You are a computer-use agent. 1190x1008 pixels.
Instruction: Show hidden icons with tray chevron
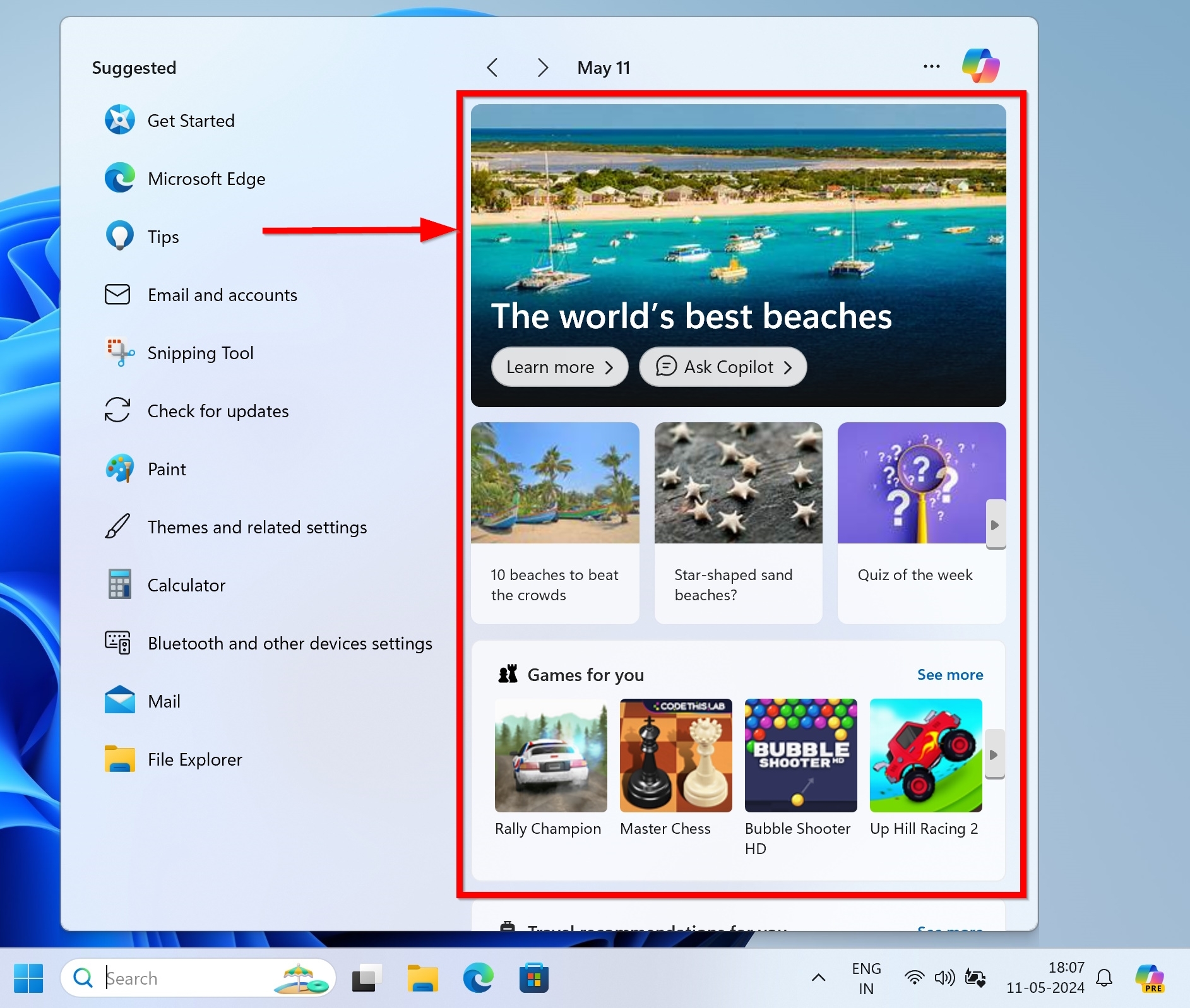pyautogui.click(x=818, y=978)
